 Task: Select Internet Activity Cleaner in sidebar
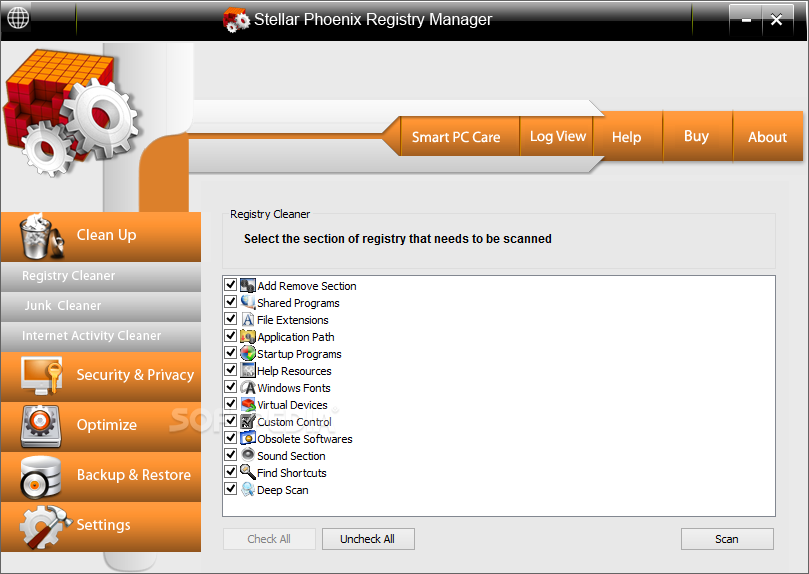[x=101, y=336]
